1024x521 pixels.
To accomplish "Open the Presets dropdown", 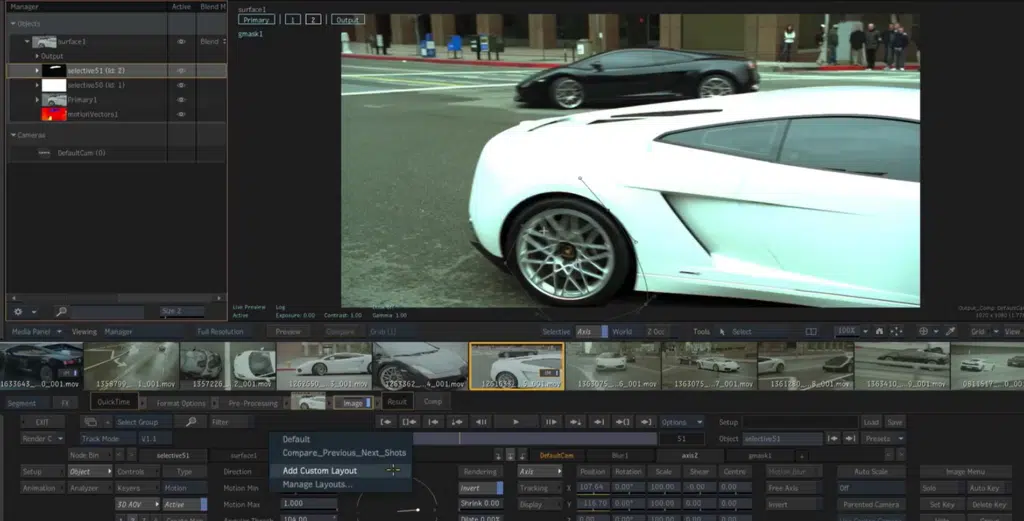I will coord(884,439).
